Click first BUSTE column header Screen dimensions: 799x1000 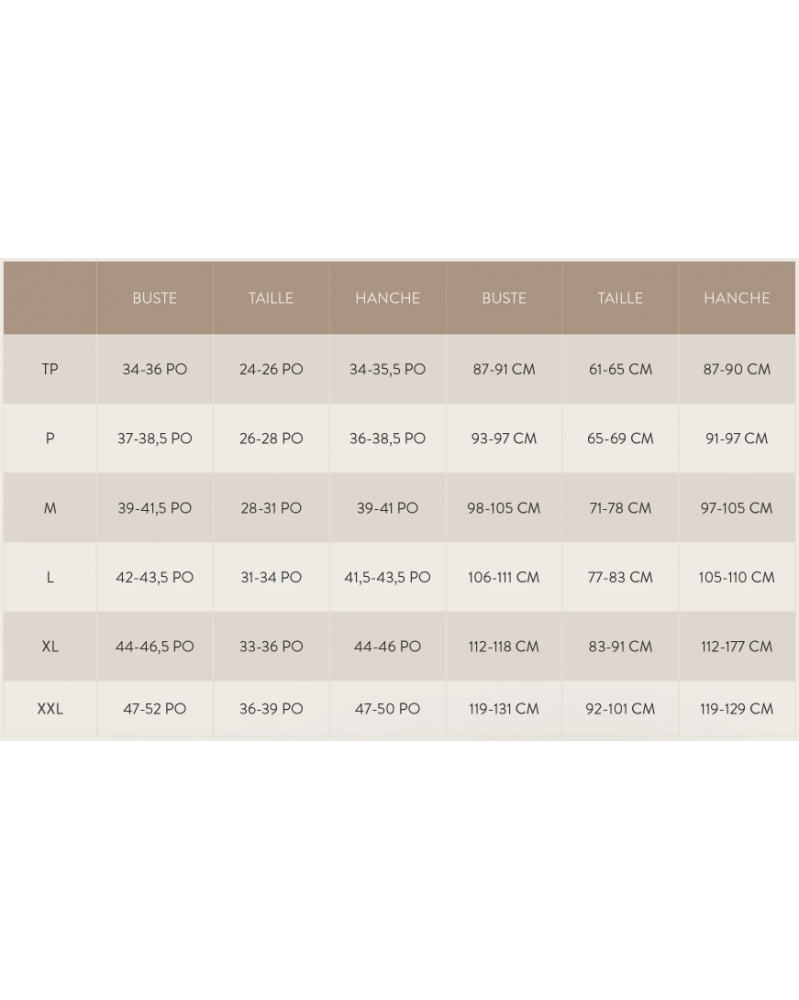[155, 298]
